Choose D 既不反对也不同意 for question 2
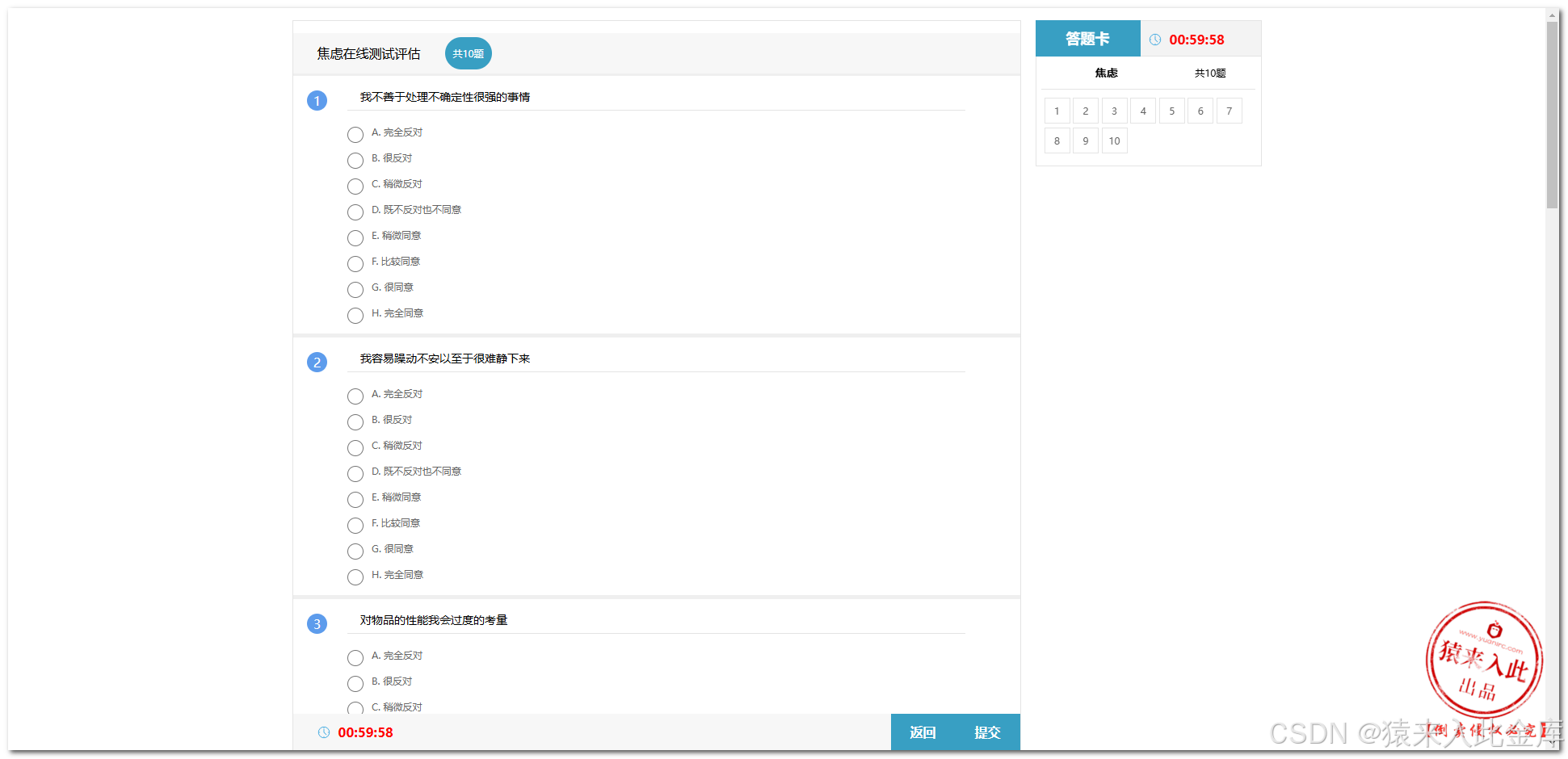 click(x=355, y=474)
